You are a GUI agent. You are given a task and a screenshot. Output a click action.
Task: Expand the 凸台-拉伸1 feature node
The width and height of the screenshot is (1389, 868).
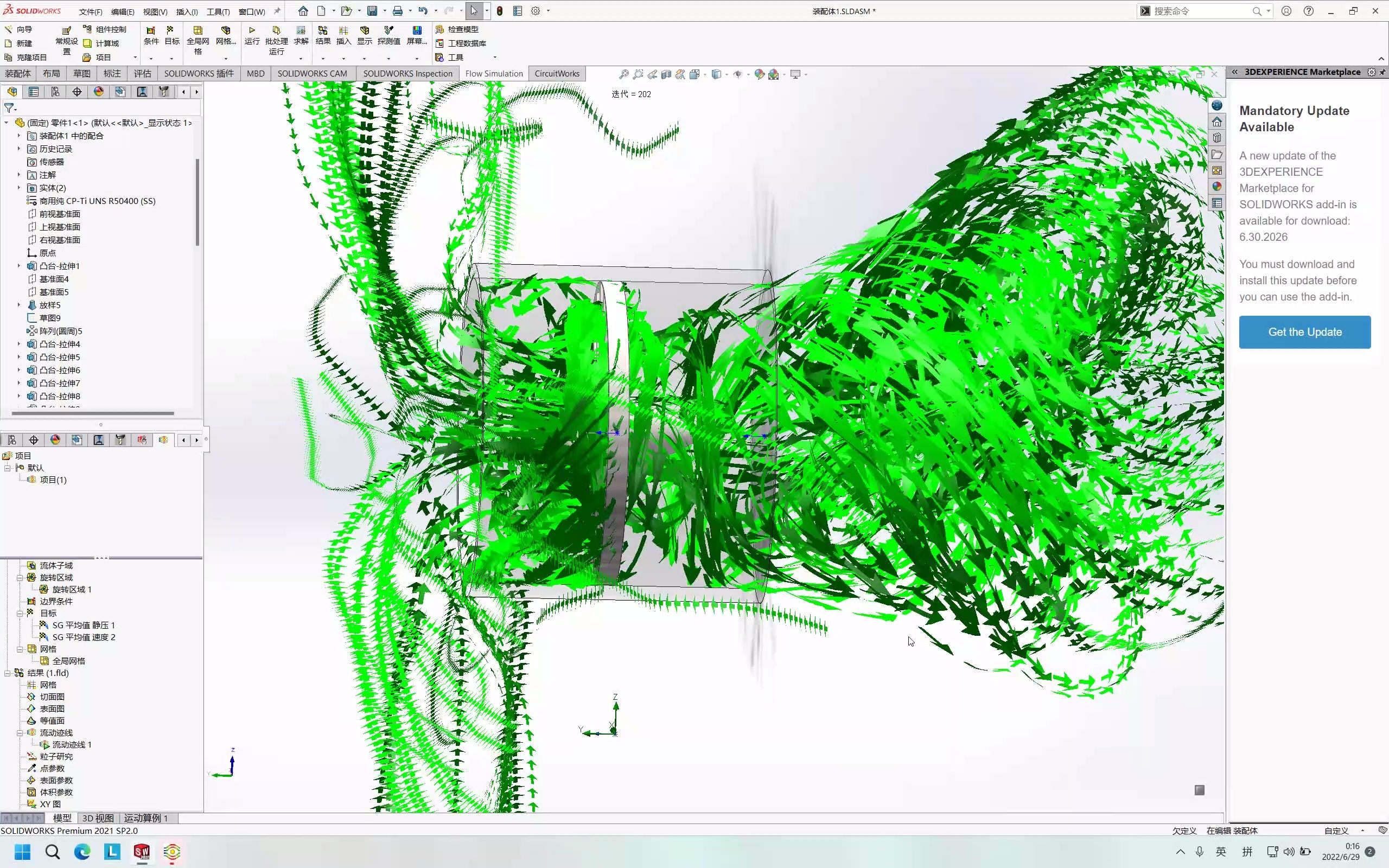tap(18, 266)
